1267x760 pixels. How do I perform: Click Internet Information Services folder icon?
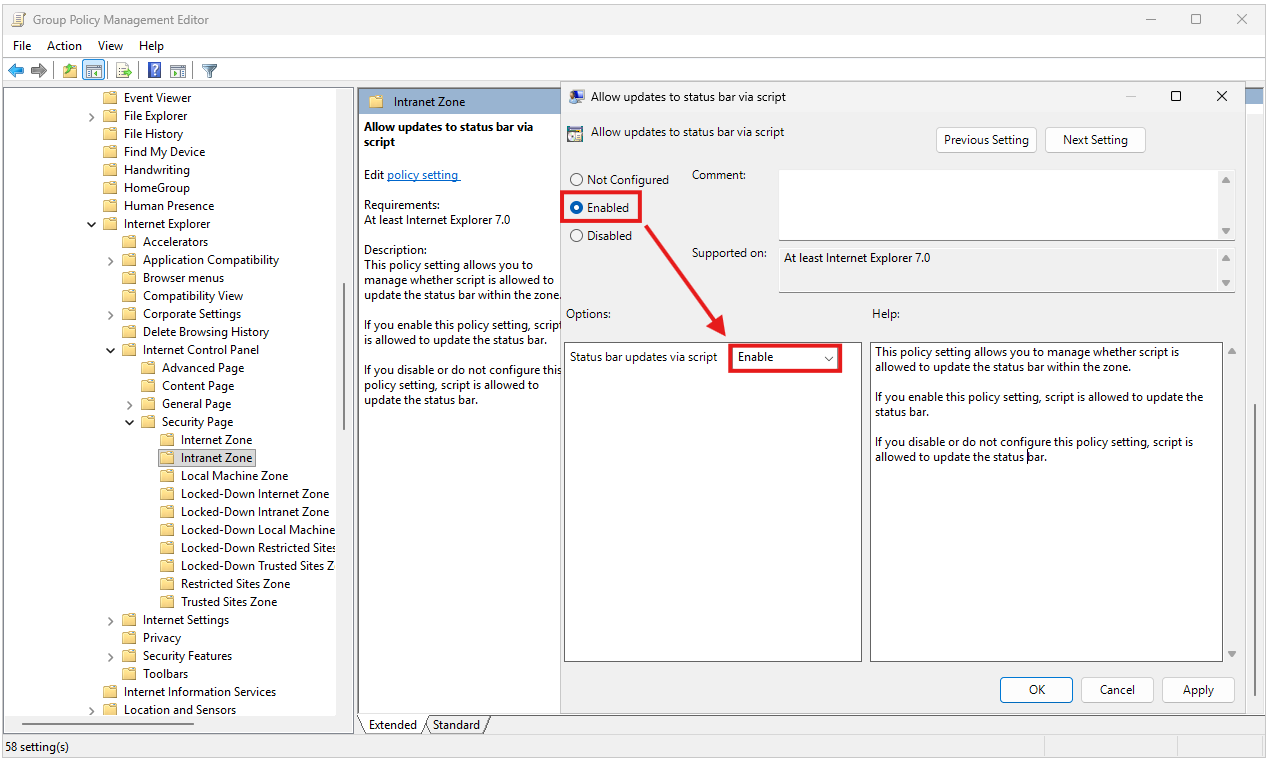110,692
